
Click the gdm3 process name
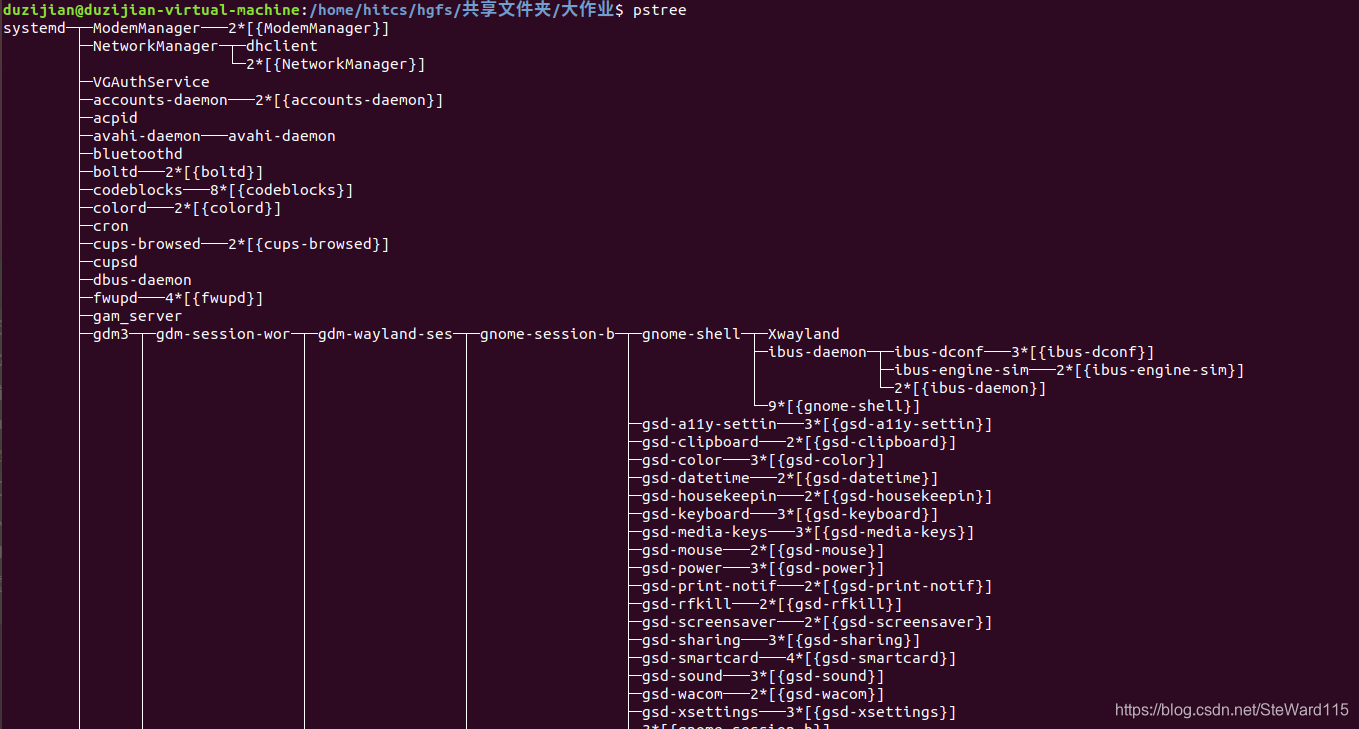click(111, 334)
